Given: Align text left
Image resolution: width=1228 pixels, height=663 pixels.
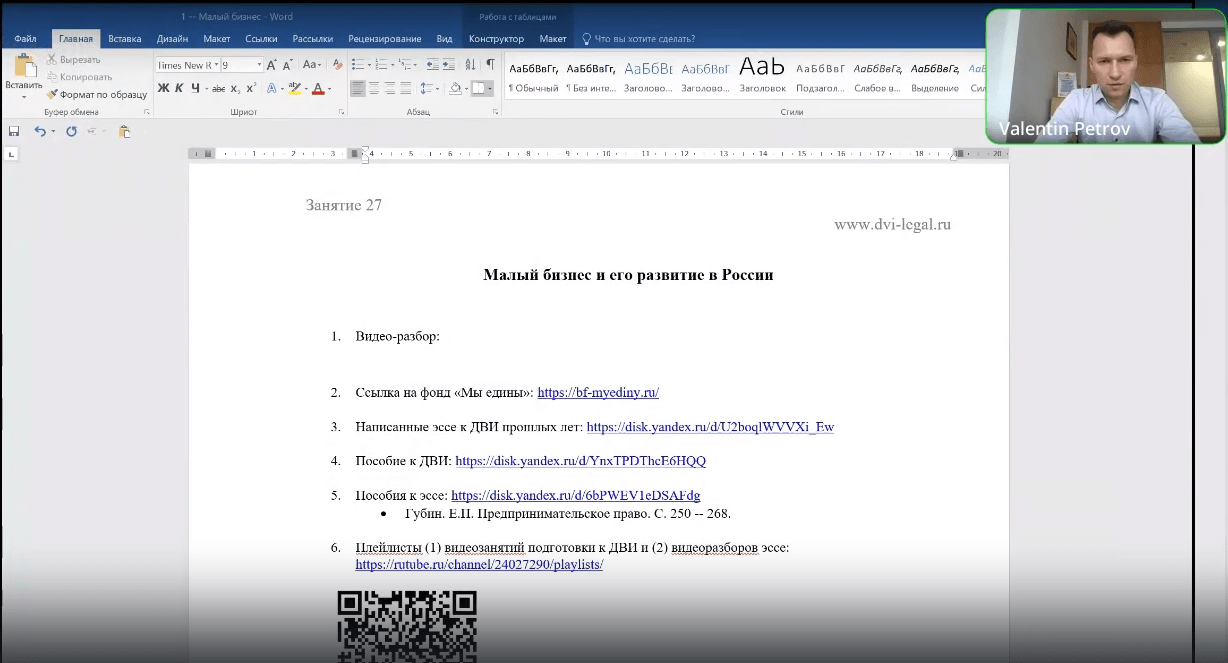Looking at the screenshot, I should pos(358,88).
